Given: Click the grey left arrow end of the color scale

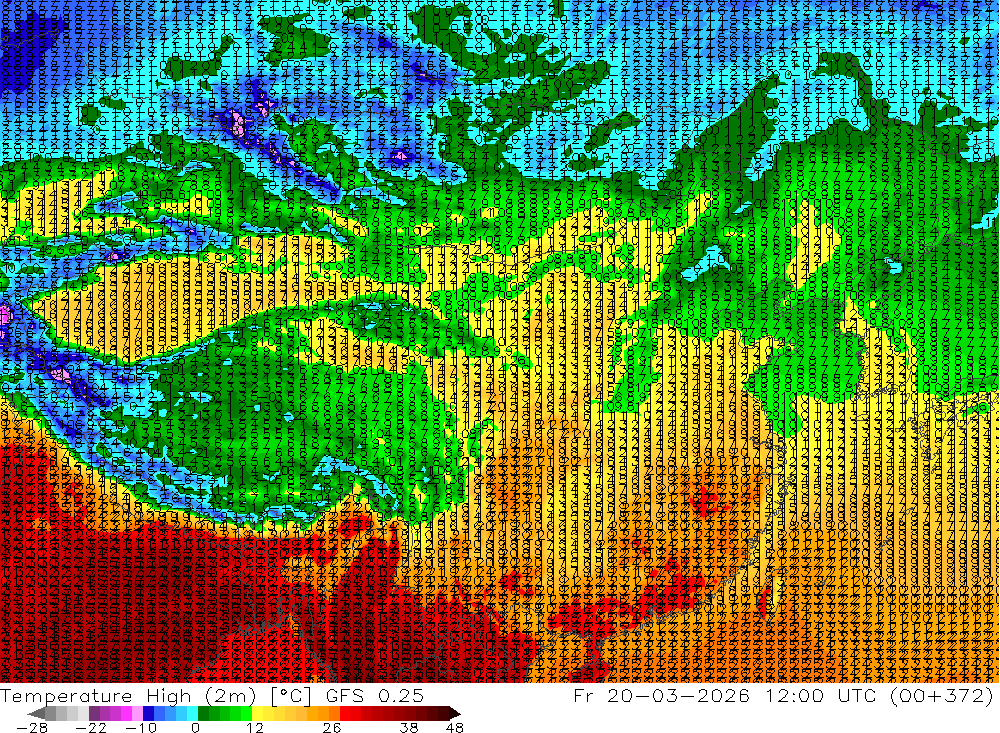Looking at the screenshot, I should [37, 713].
